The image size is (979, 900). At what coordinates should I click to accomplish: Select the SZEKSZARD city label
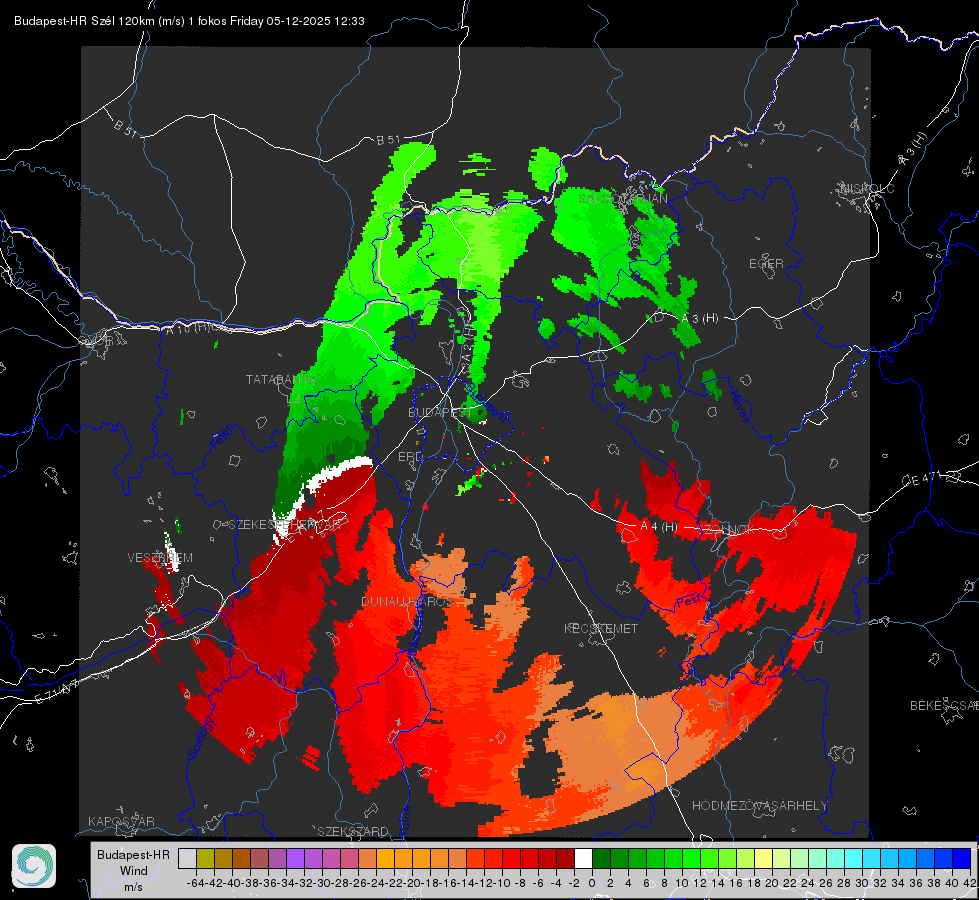[x=353, y=831]
